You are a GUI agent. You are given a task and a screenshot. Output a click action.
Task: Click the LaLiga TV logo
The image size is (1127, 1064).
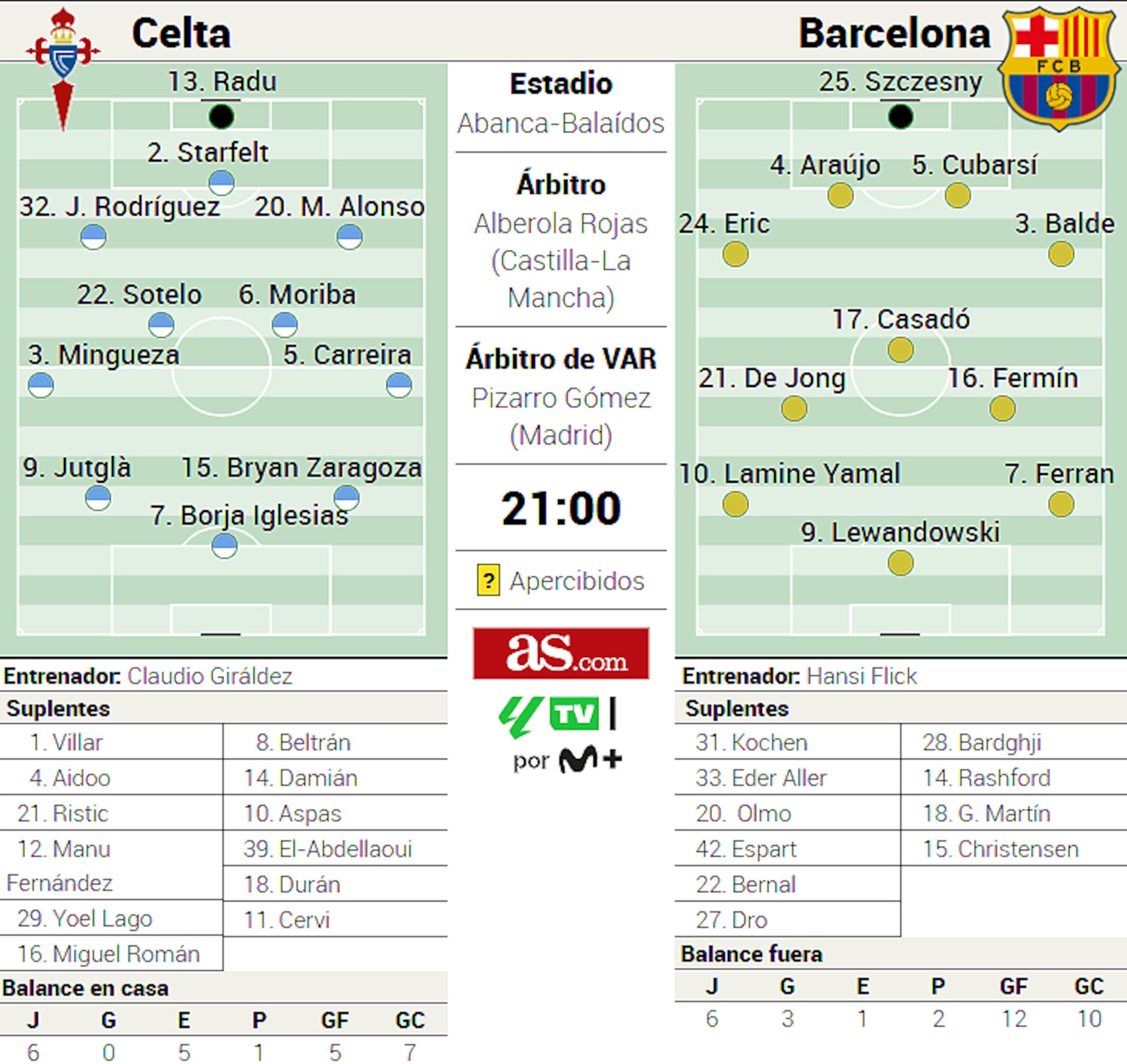[549, 715]
